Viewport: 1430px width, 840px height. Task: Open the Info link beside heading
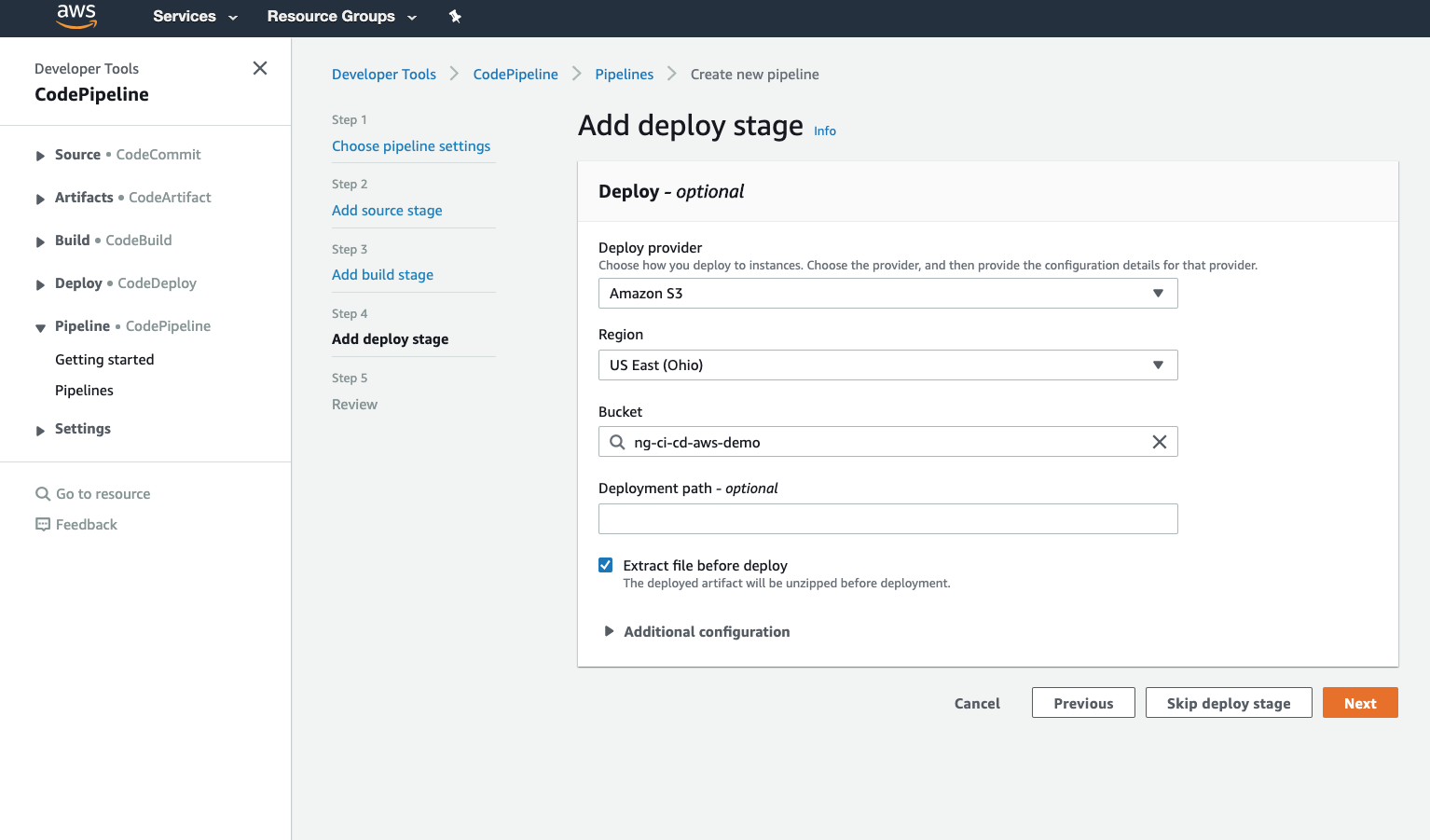[x=825, y=131]
